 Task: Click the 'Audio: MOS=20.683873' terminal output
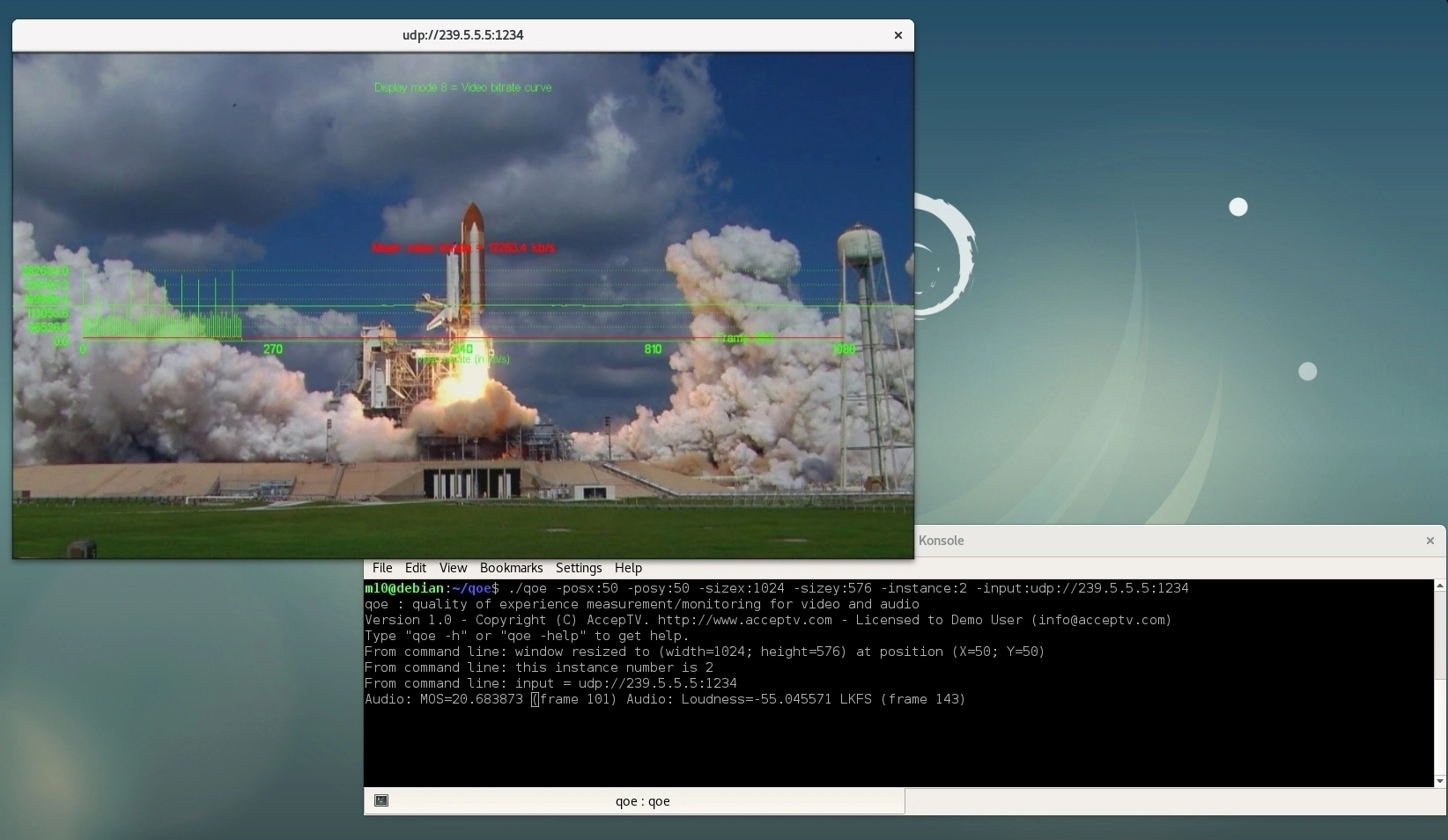tap(444, 699)
